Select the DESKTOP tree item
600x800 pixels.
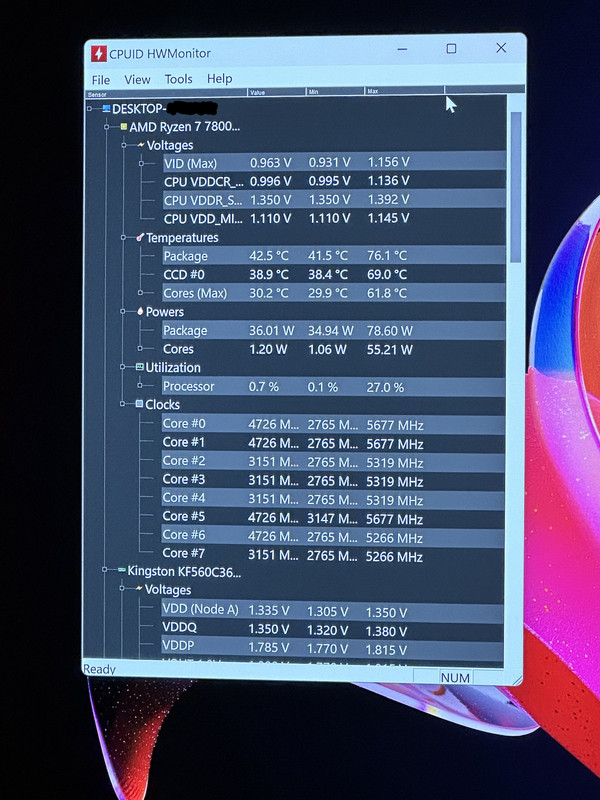point(164,109)
